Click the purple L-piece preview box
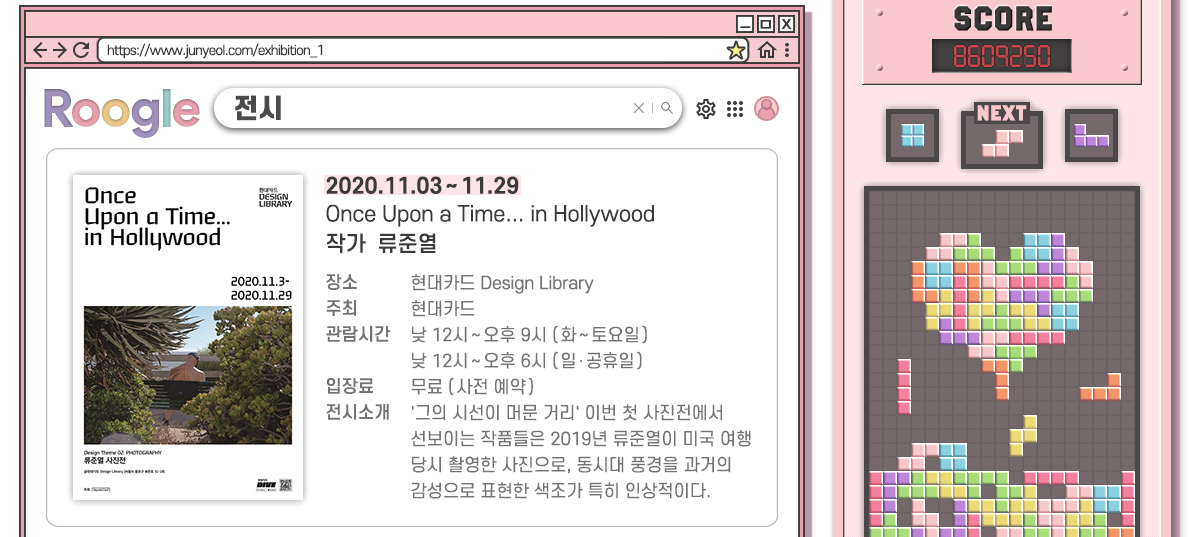The height and width of the screenshot is (537, 1190). point(1091,135)
